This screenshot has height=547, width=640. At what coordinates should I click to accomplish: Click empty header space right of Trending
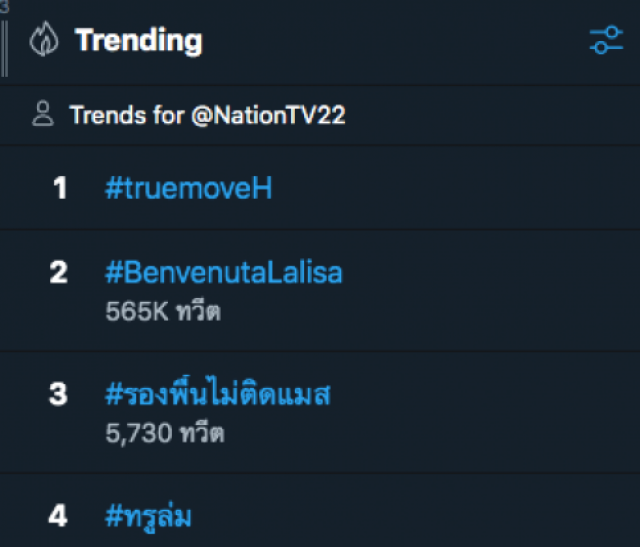[x=400, y=41]
